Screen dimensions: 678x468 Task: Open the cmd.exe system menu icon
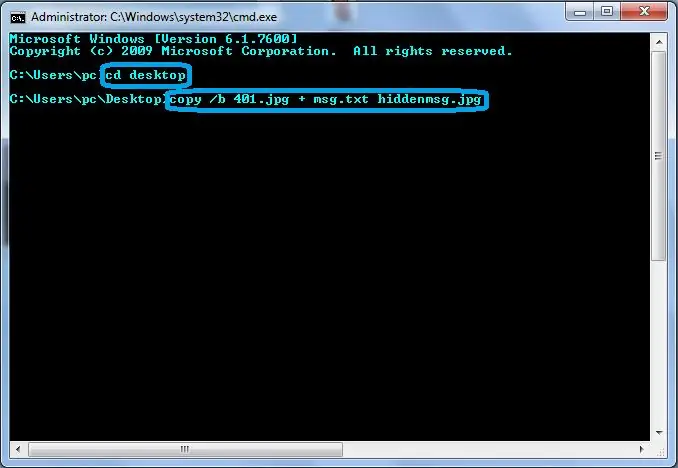point(18,17)
